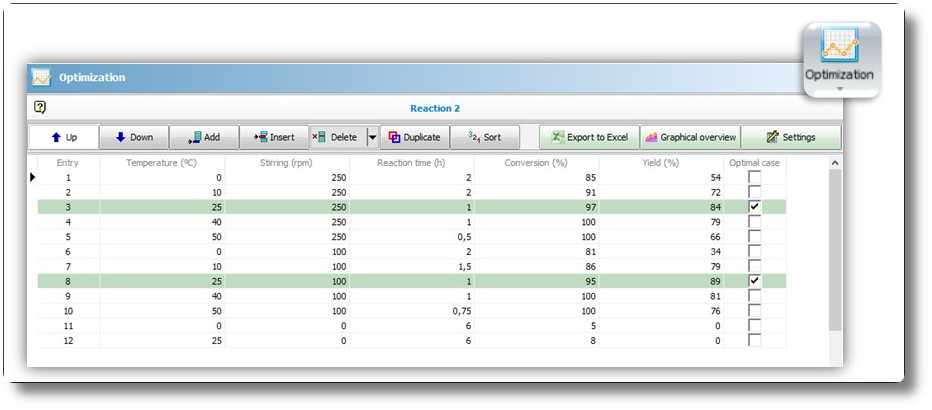Check Optimal case for entry 2
This screenshot has height=410, width=932.
[x=754, y=192]
